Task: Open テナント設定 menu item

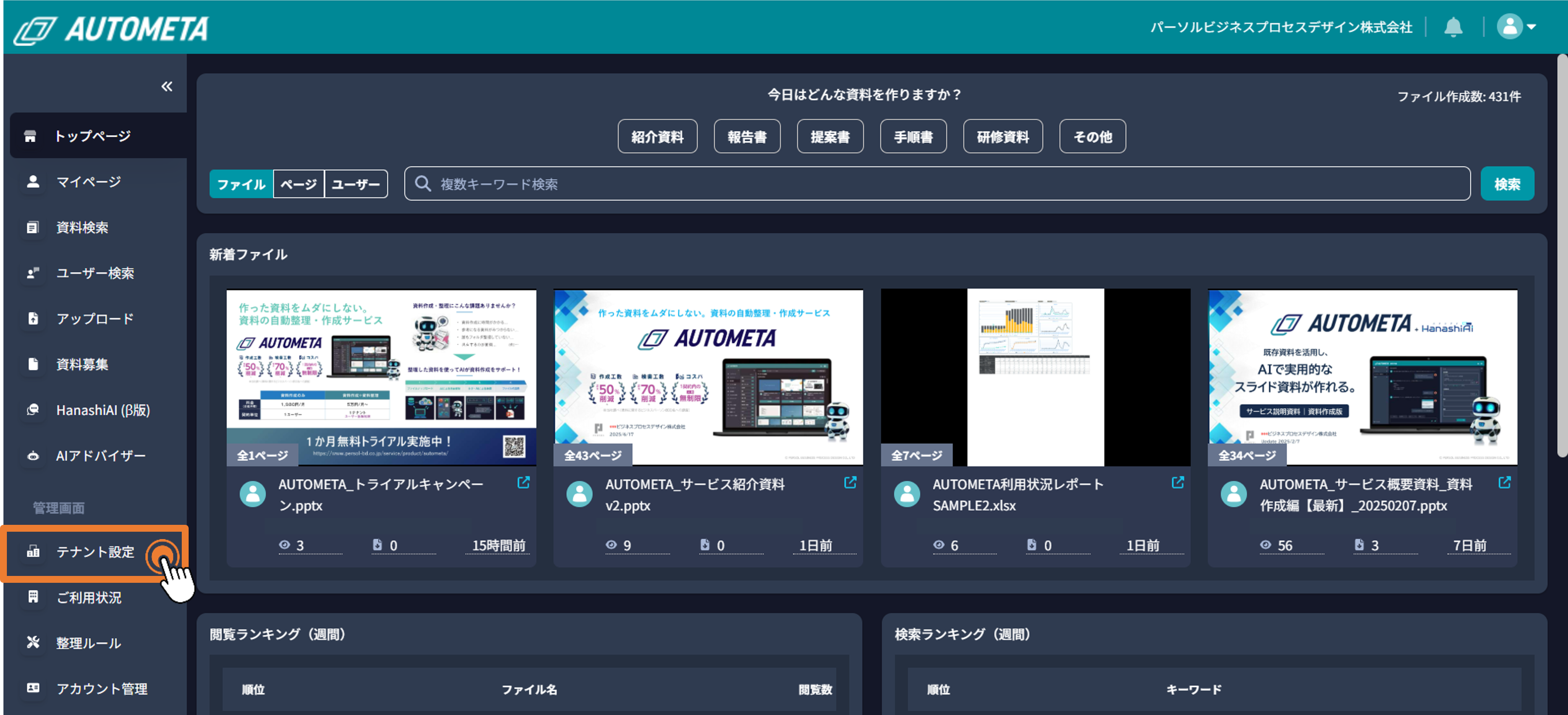Action: pyautogui.click(x=95, y=552)
